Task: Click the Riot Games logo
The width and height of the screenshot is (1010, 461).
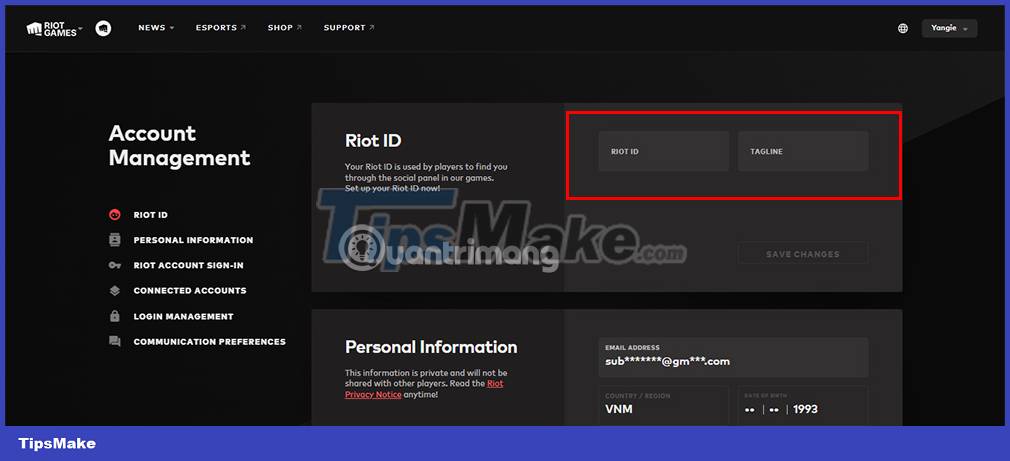Action: [x=52, y=28]
